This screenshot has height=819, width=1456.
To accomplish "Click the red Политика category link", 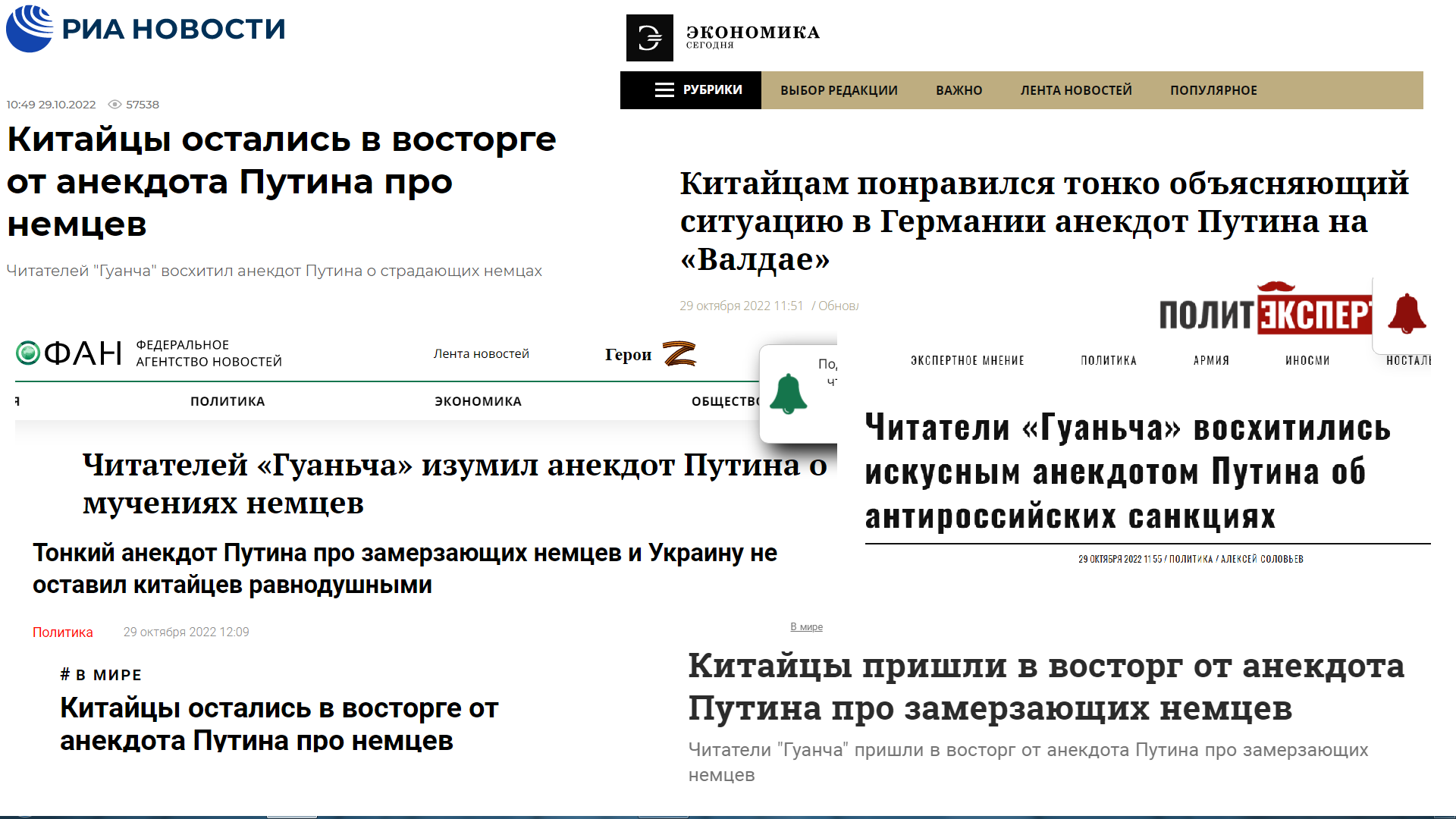I will point(63,632).
